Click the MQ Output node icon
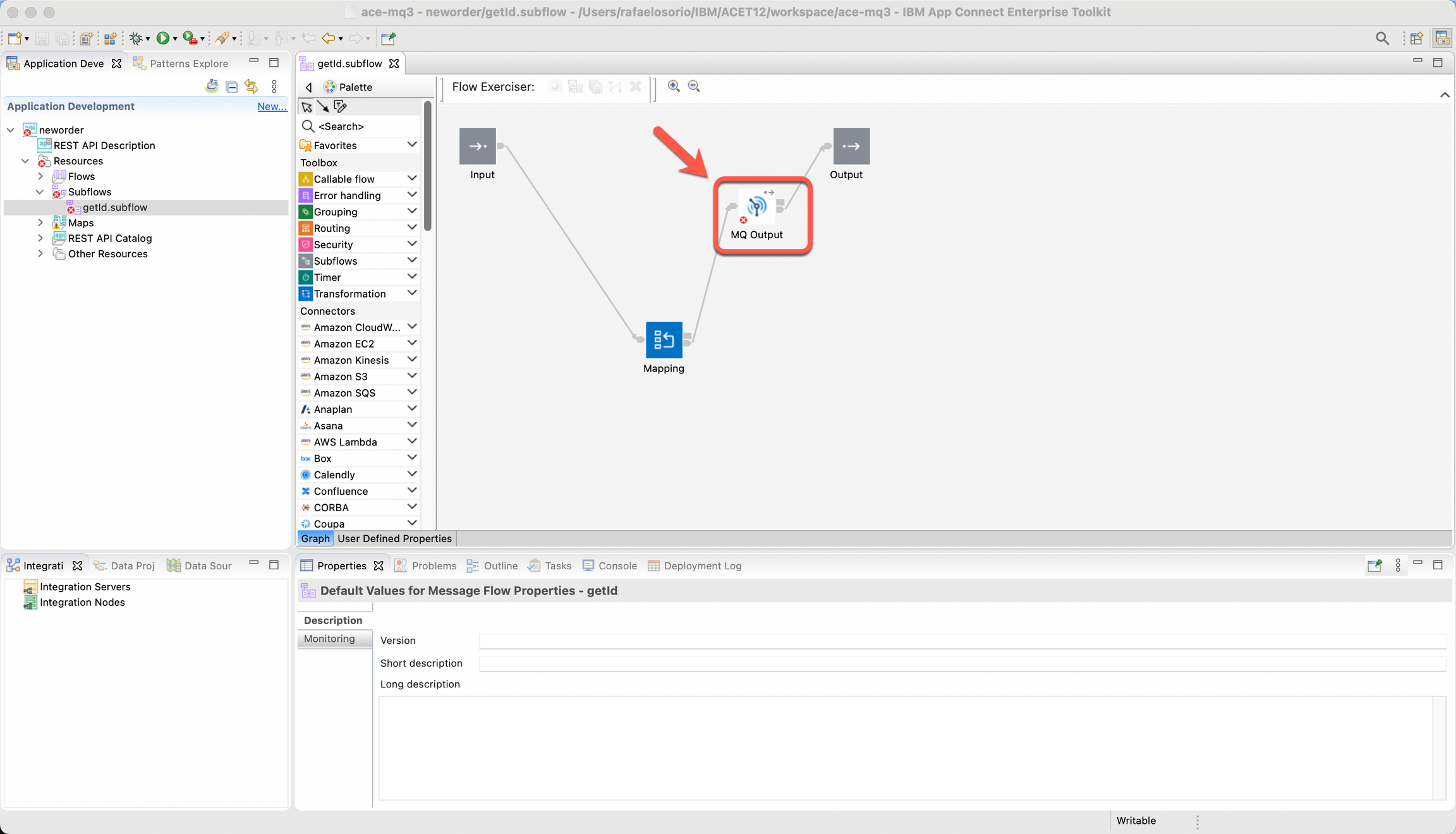 pos(756,207)
